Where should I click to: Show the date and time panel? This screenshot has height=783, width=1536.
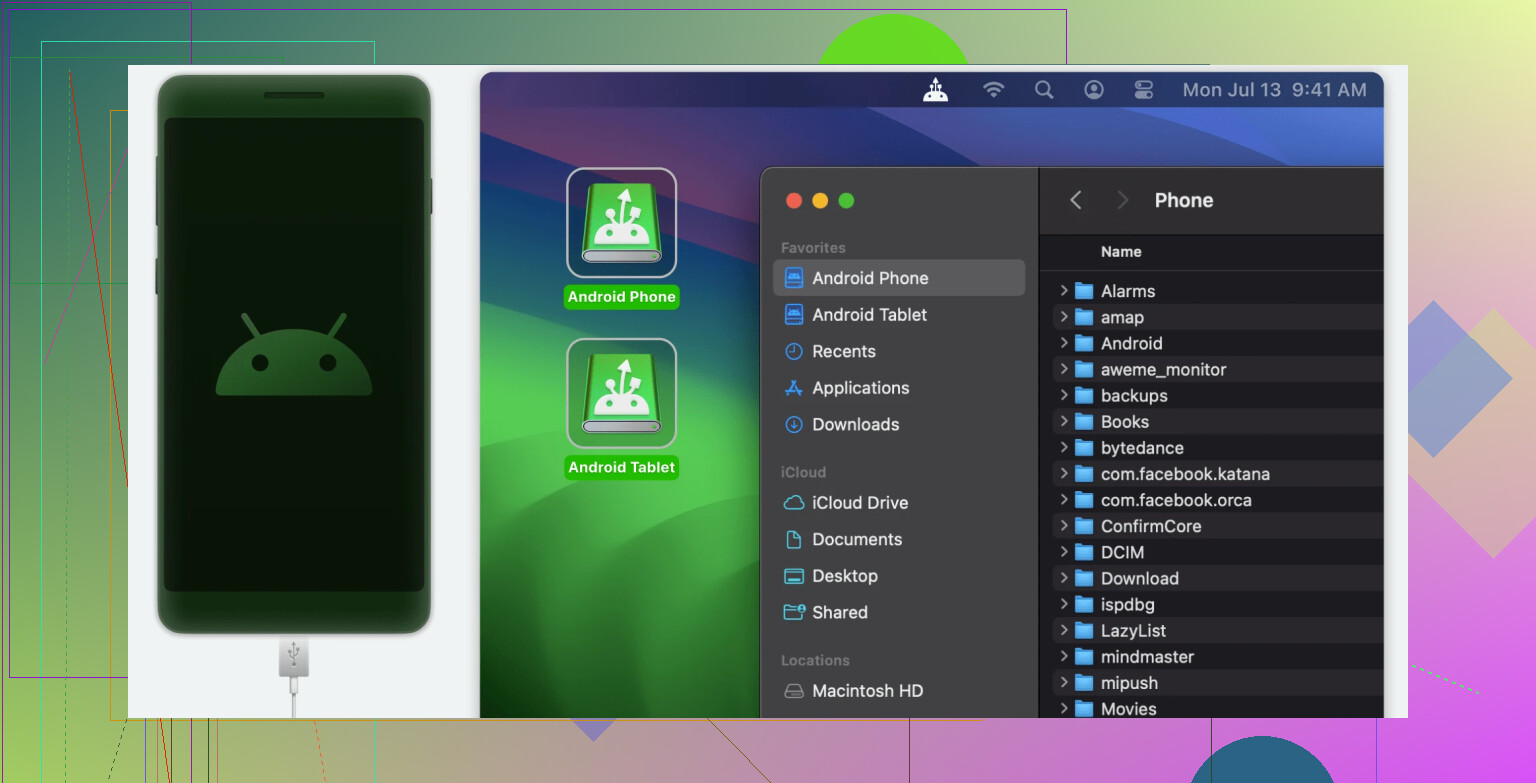click(x=1274, y=90)
